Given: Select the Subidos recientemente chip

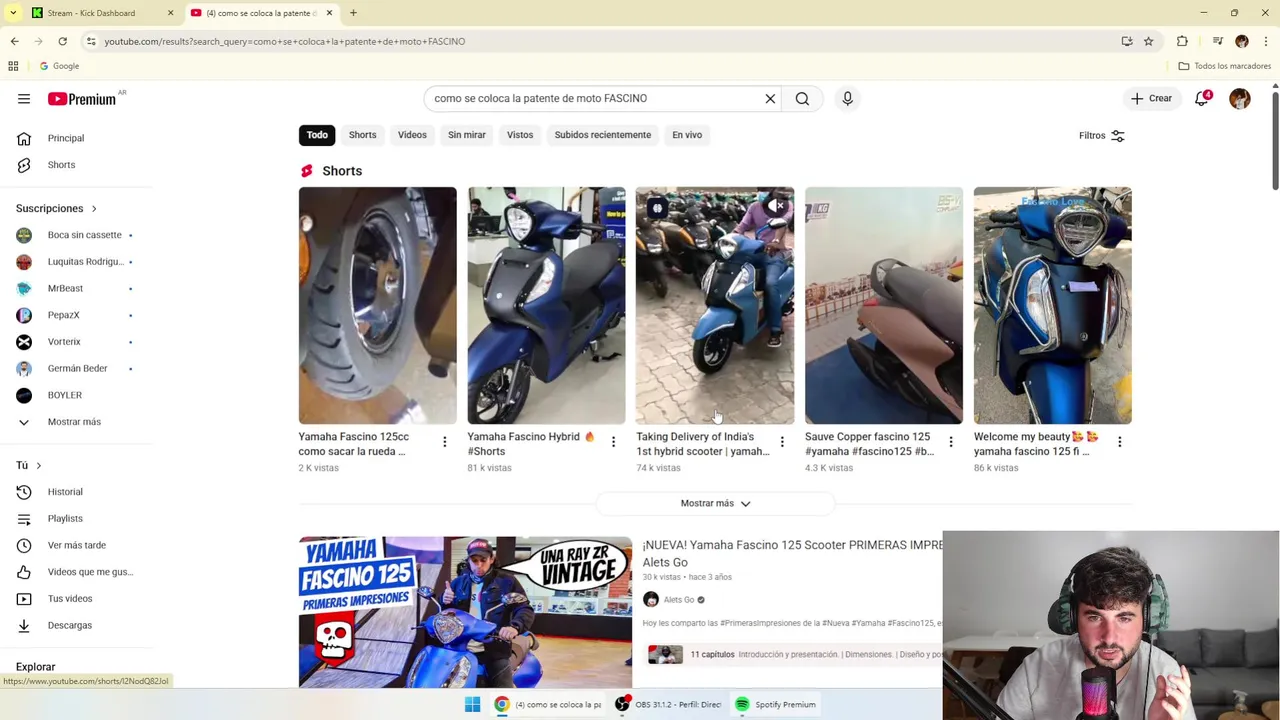Looking at the screenshot, I should click(x=603, y=135).
